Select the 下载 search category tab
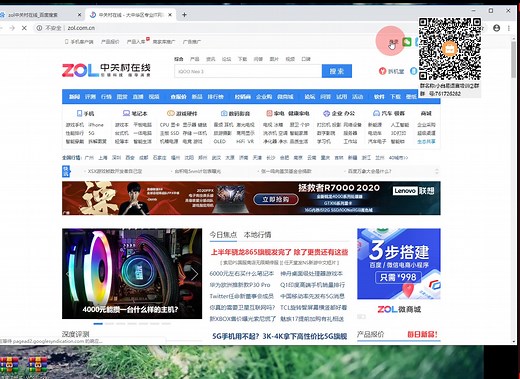The image size is (520, 379). pos(242,59)
